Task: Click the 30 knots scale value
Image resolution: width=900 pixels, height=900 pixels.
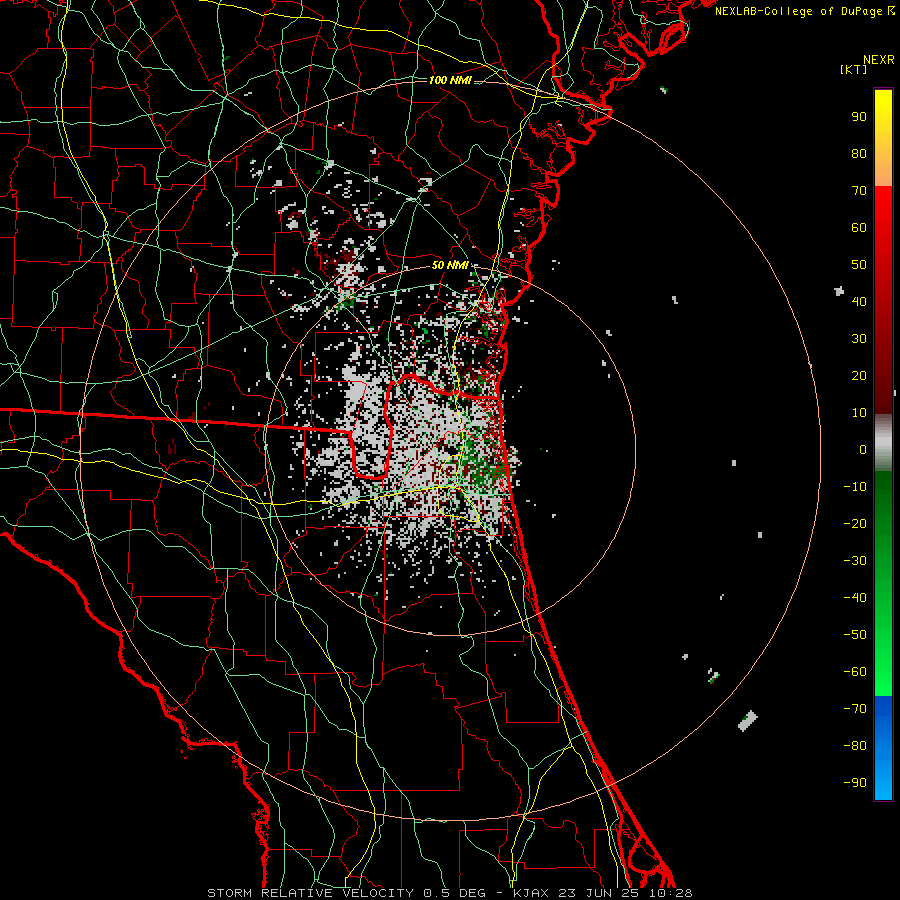Action: tap(859, 339)
